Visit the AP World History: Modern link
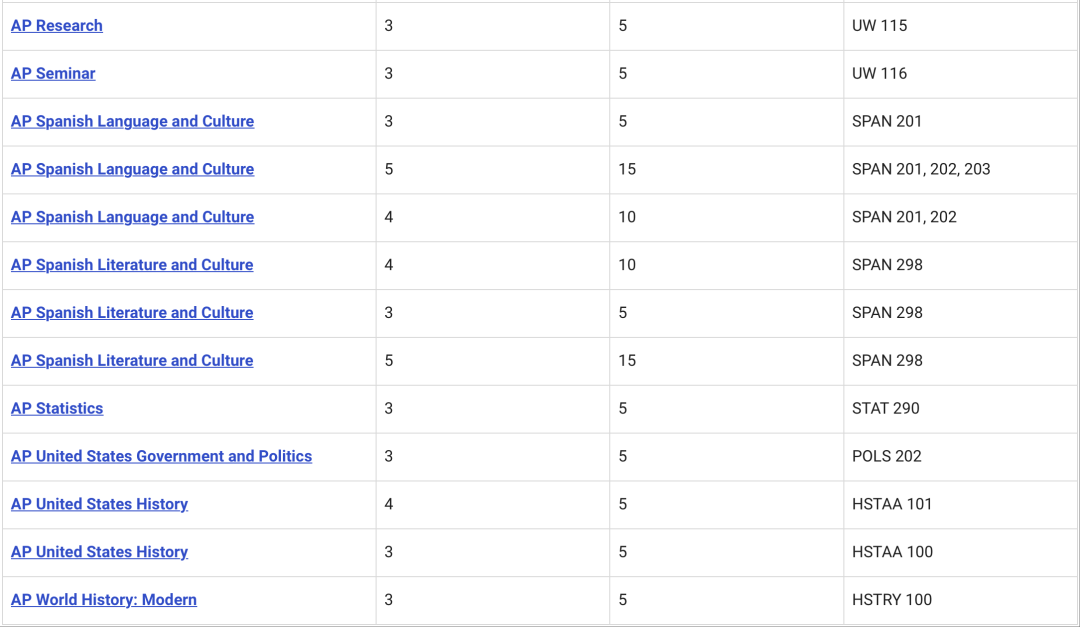Image resolution: width=1080 pixels, height=627 pixels. click(104, 600)
